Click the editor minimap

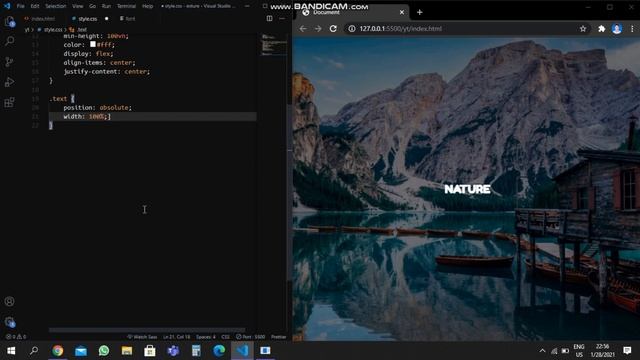pos(274,45)
